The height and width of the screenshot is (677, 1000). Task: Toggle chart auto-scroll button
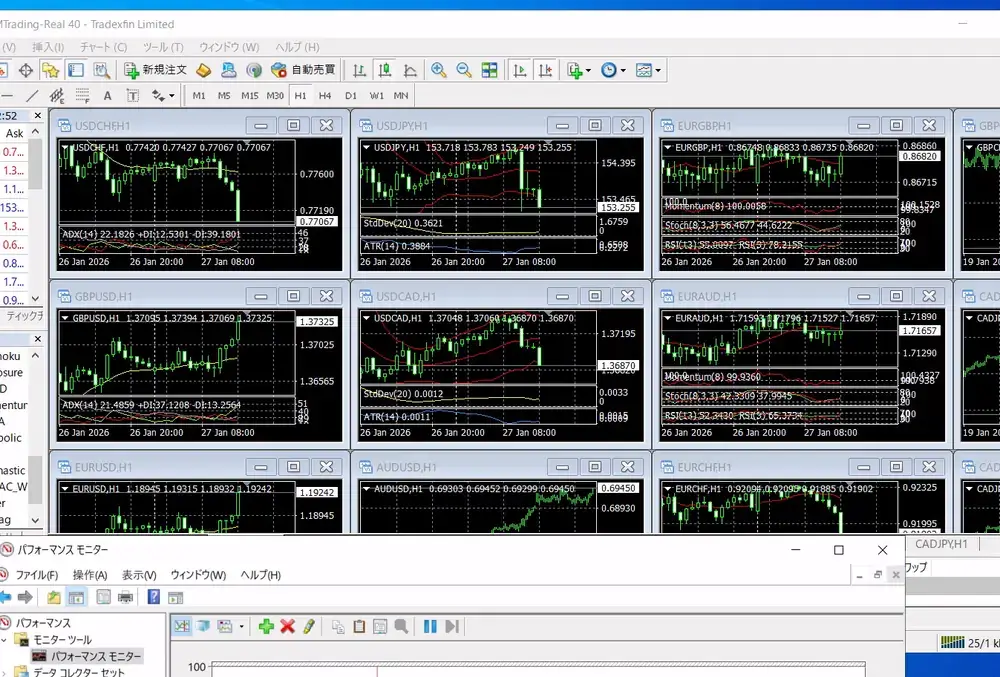point(519,70)
